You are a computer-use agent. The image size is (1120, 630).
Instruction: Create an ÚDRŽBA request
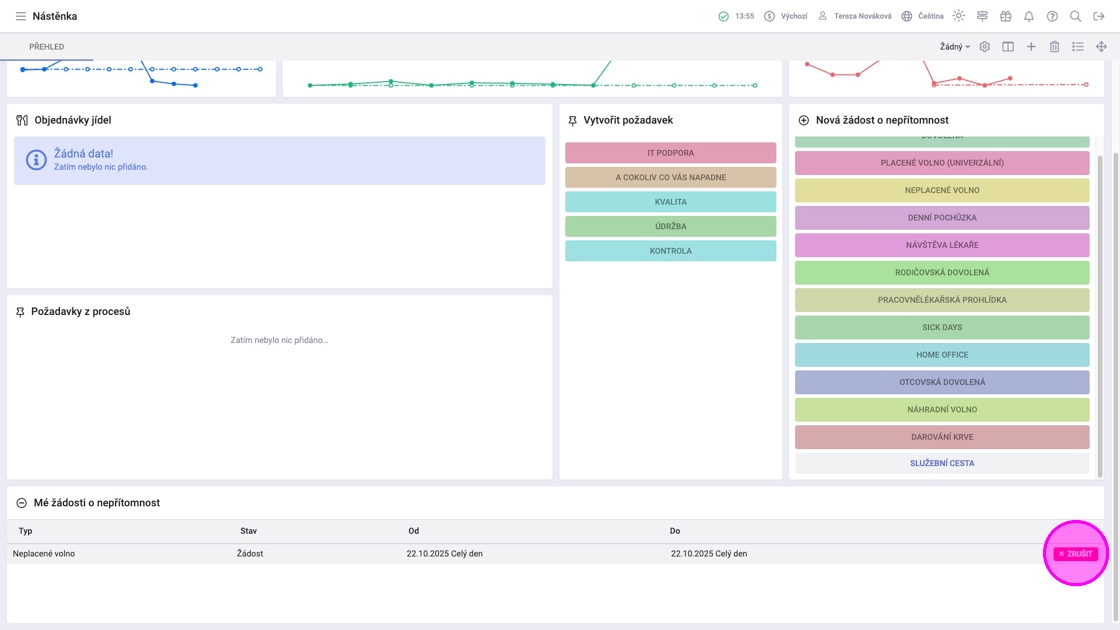(x=670, y=226)
